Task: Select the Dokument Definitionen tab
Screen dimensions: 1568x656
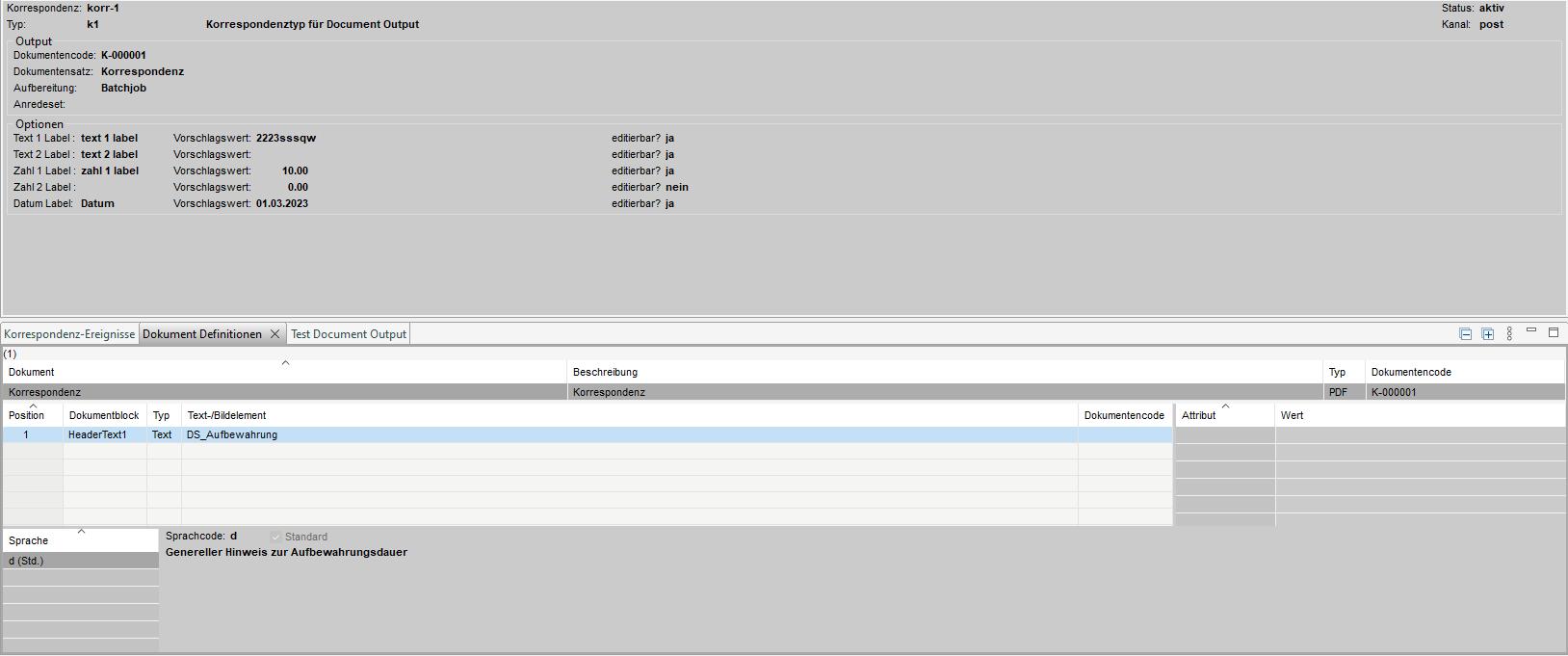Action: pyautogui.click(x=202, y=334)
